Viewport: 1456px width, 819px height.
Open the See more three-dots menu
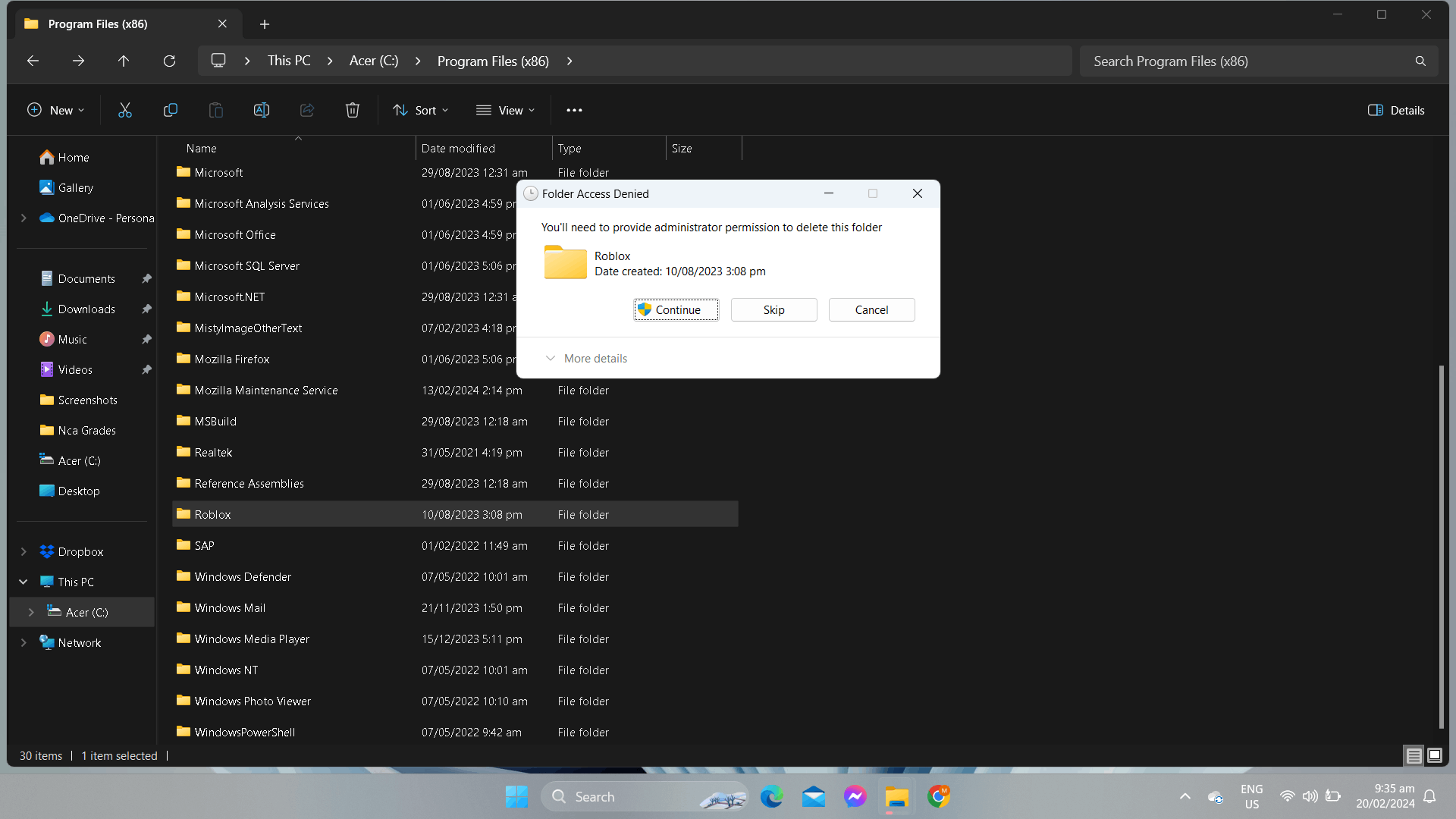[574, 110]
